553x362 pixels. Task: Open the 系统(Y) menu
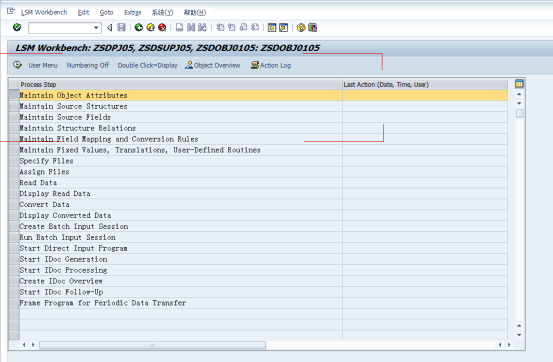point(163,12)
